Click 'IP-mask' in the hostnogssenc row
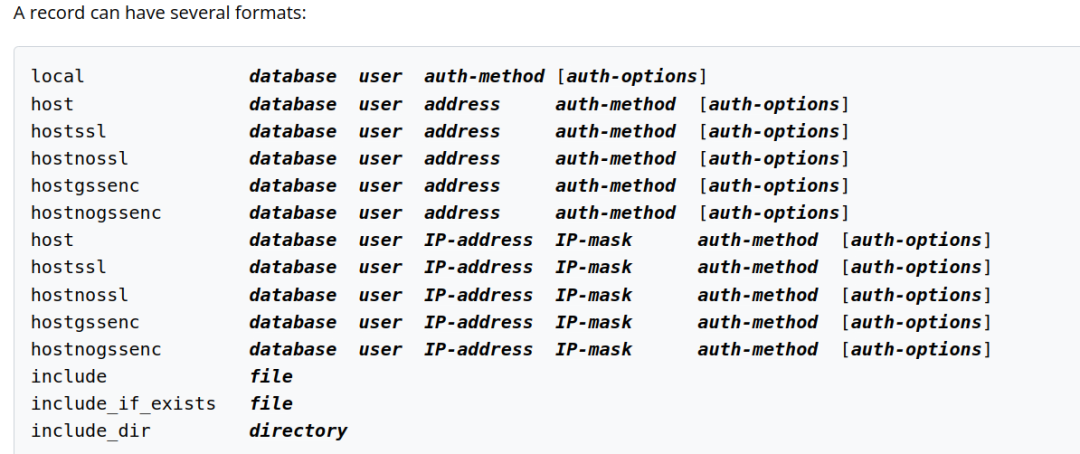The image size is (1080, 454). [594, 349]
